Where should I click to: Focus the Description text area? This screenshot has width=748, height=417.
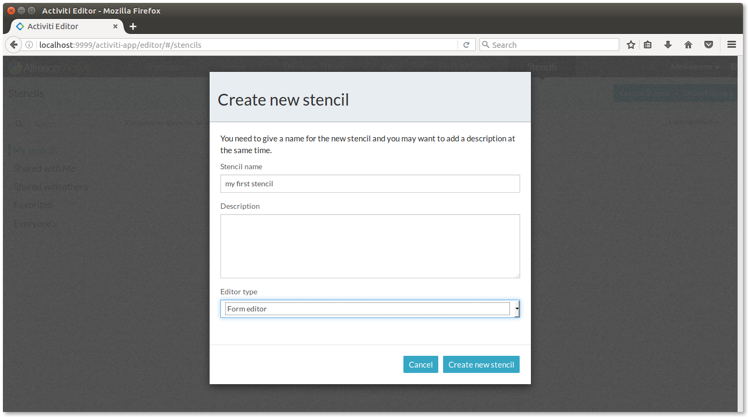pos(369,246)
